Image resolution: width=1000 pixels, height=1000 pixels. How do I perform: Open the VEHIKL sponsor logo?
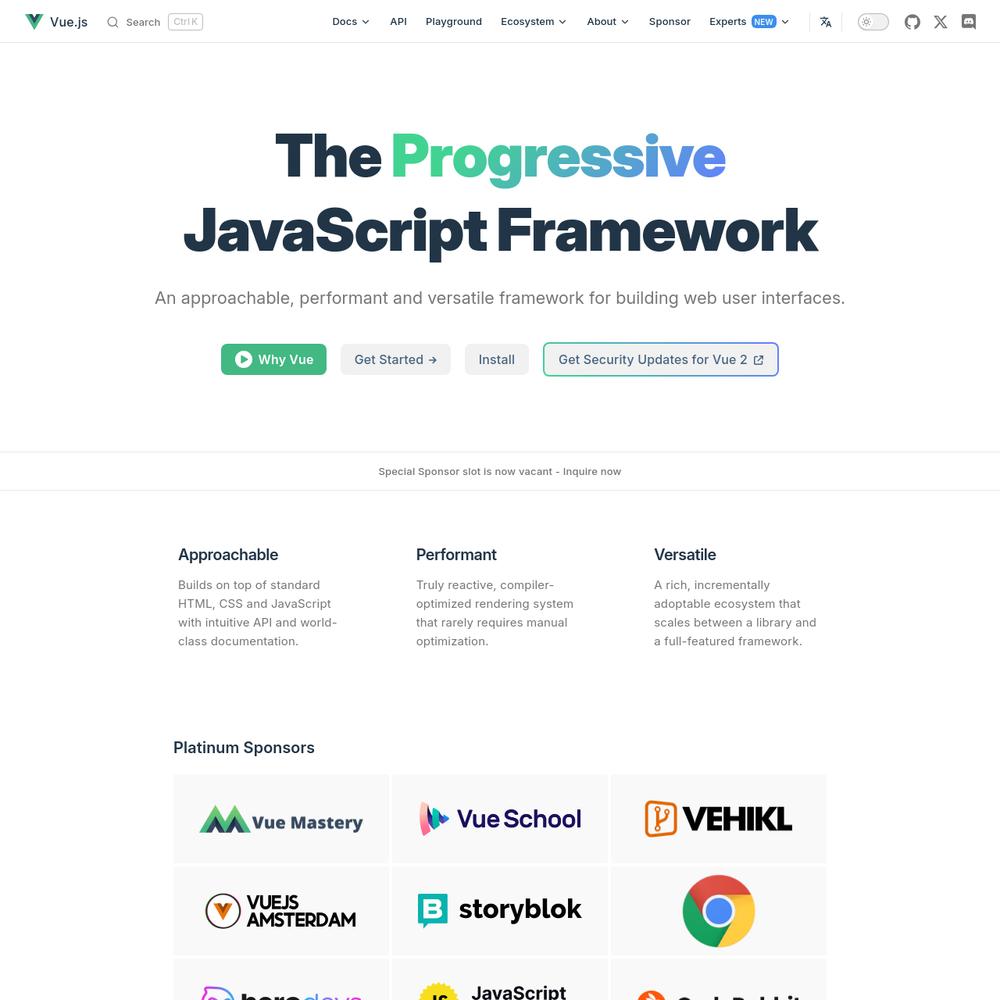[x=719, y=819]
